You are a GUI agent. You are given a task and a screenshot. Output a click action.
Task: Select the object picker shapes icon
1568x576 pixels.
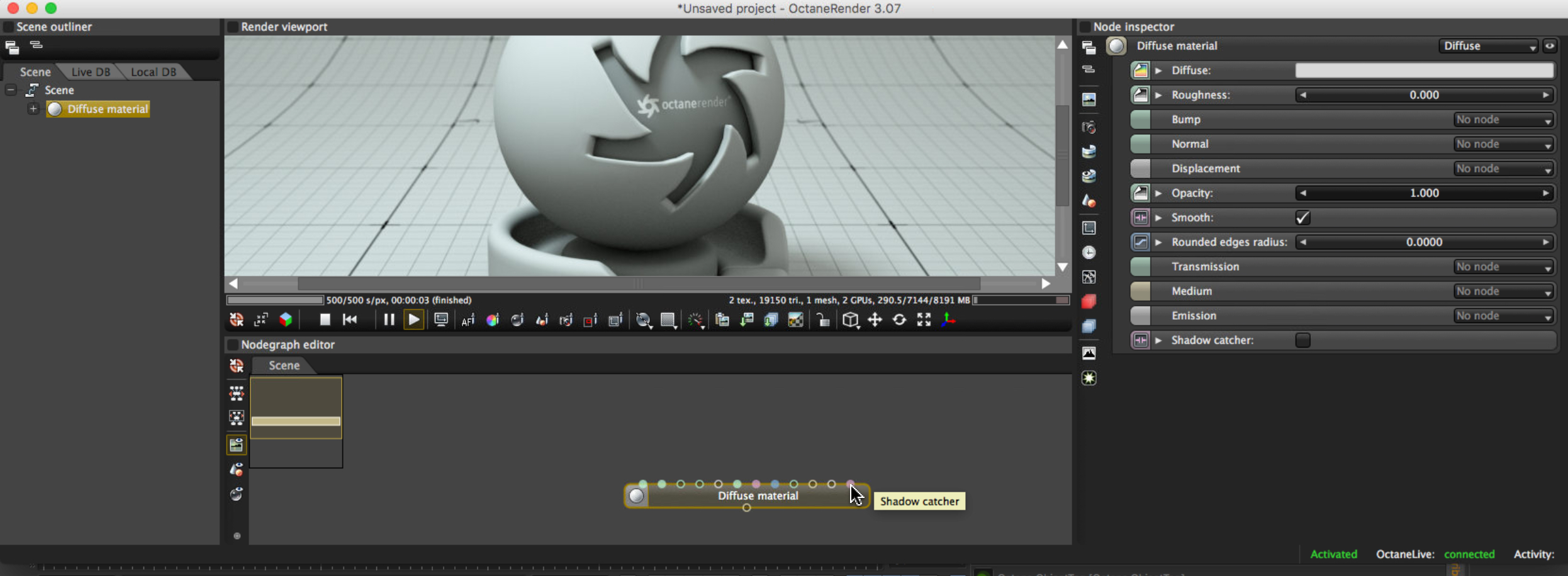pos(542,320)
